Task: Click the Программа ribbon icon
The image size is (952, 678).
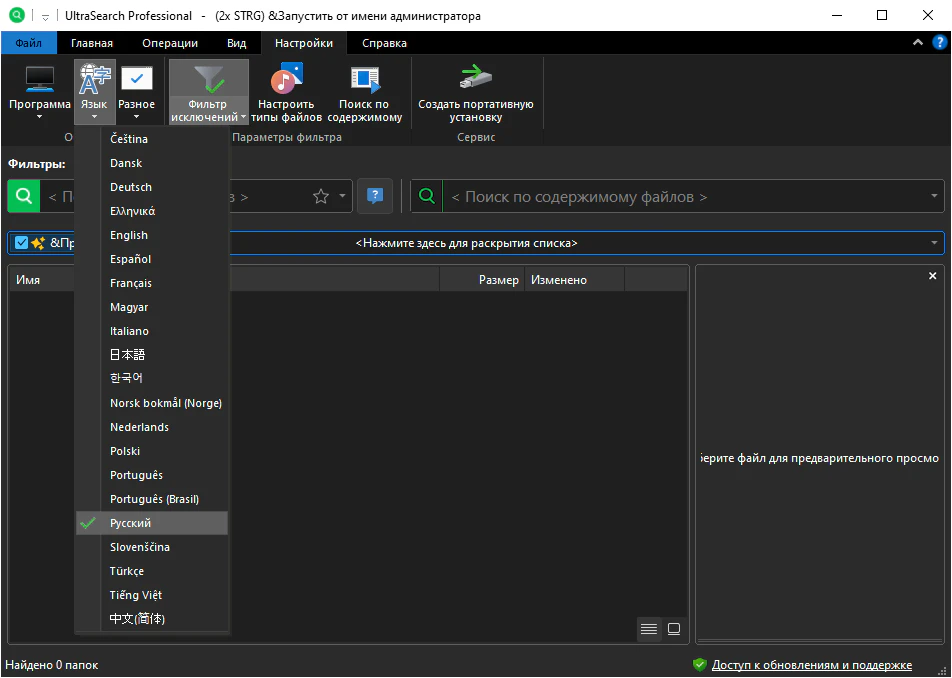Action: (39, 80)
